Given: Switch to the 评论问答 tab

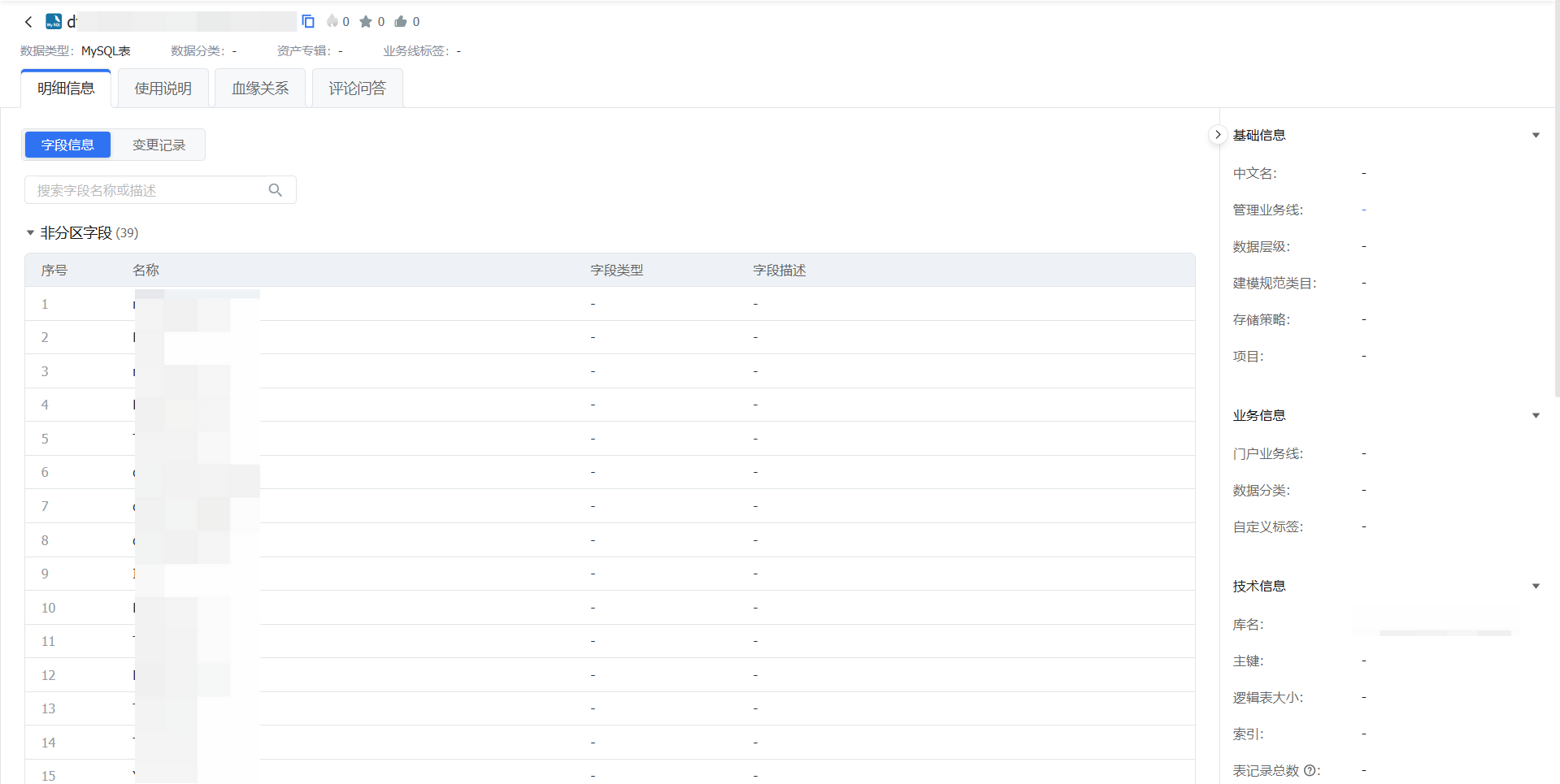Looking at the screenshot, I should point(358,89).
